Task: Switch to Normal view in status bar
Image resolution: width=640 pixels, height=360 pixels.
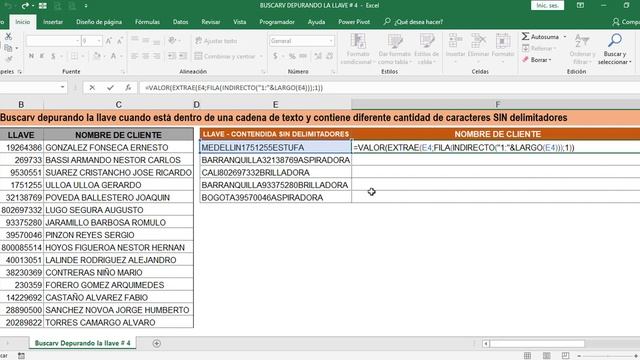Action: click(x=527, y=356)
